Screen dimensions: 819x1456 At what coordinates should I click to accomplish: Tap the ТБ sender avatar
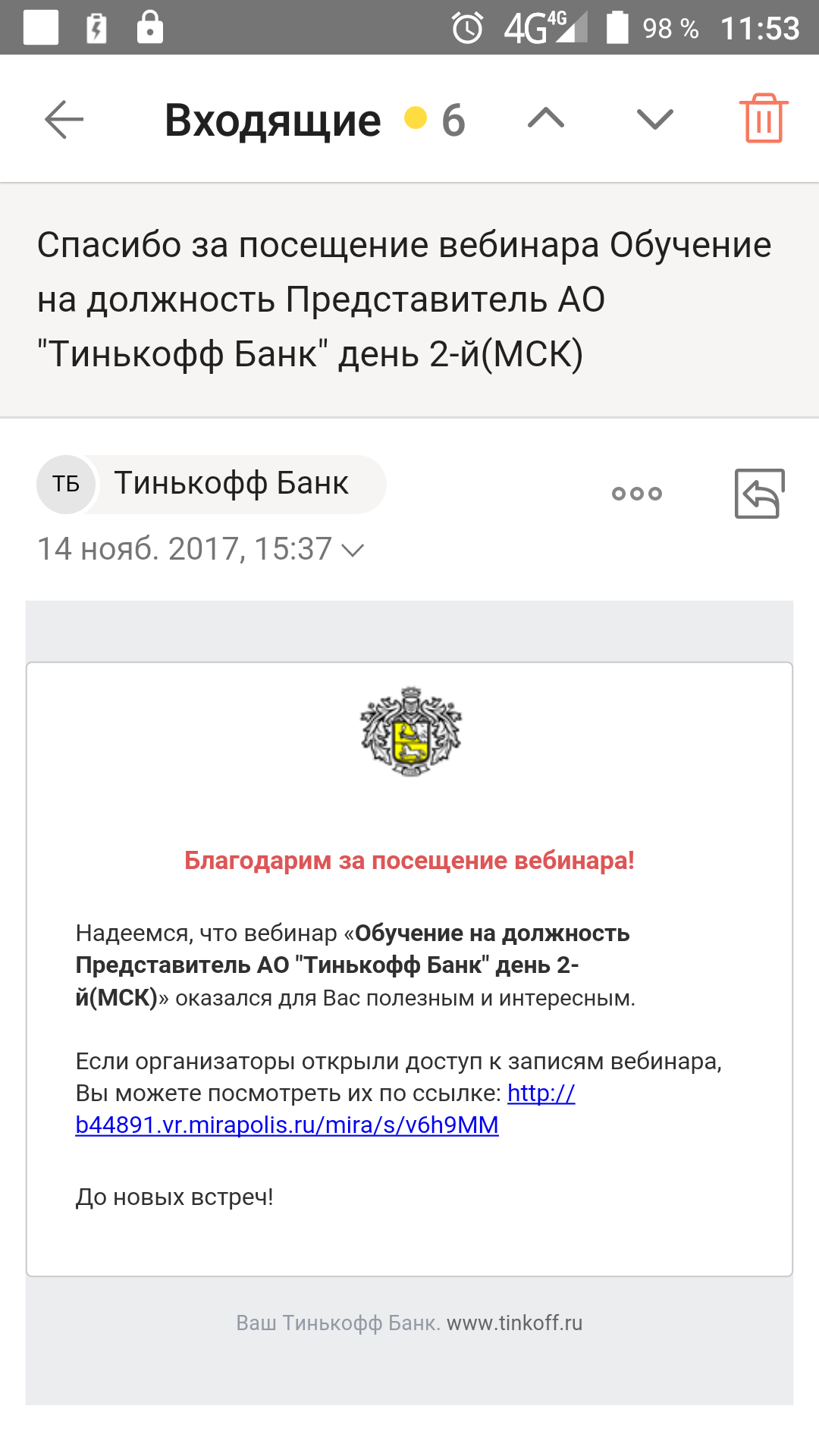(x=66, y=484)
